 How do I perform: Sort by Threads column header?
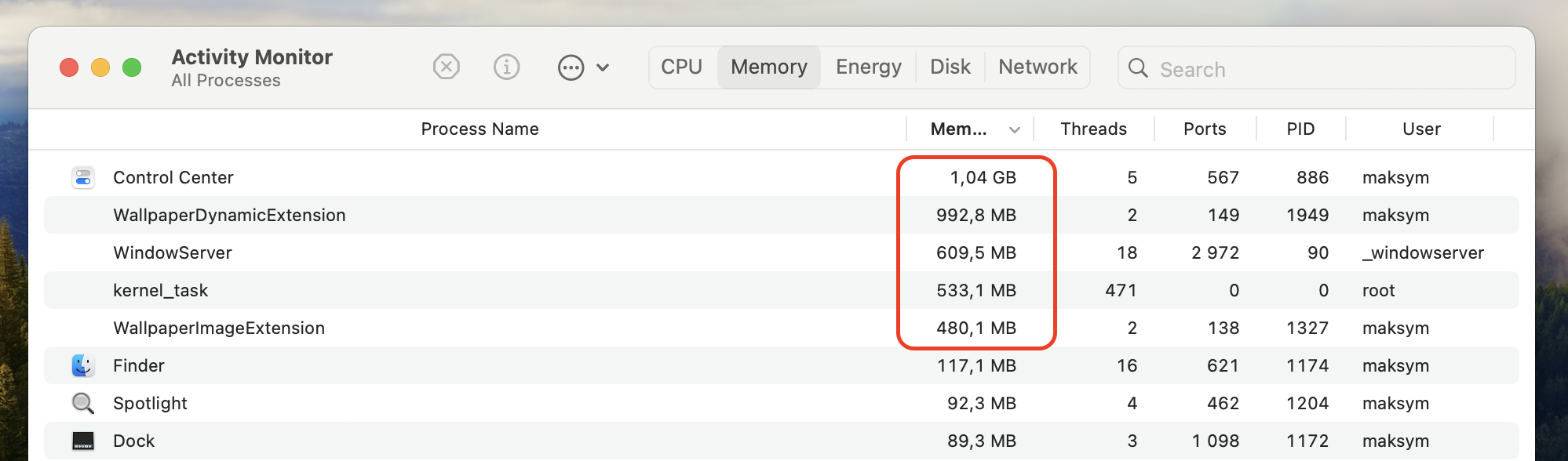point(1093,129)
